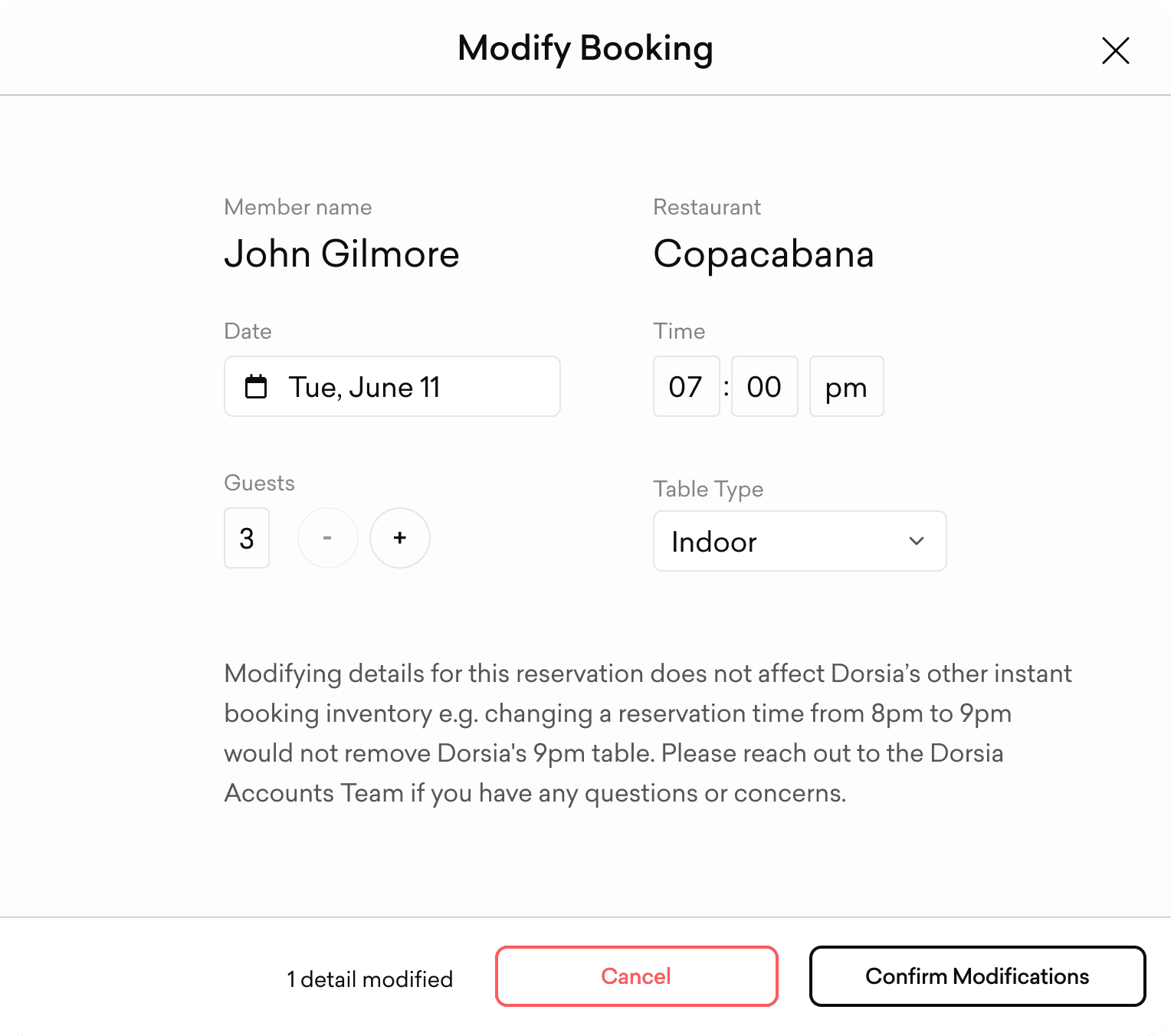The image size is (1171, 1036).
Task: Increase guests with the plus button
Action: pos(399,538)
